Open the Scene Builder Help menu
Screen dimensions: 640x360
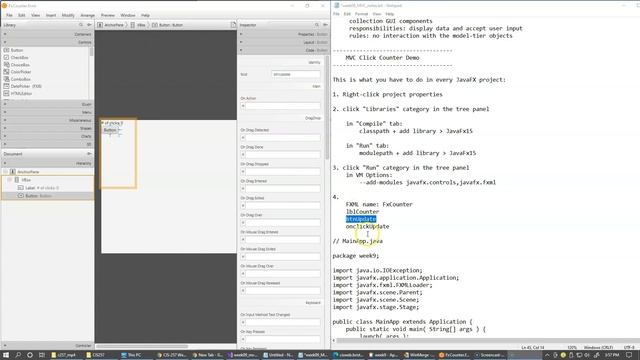(145, 15)
